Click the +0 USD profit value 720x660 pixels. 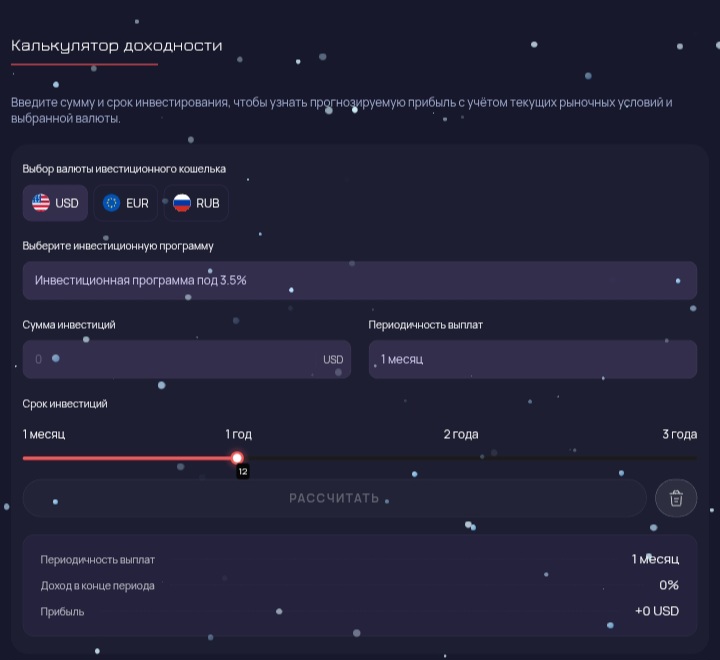[x=656, y=611]
